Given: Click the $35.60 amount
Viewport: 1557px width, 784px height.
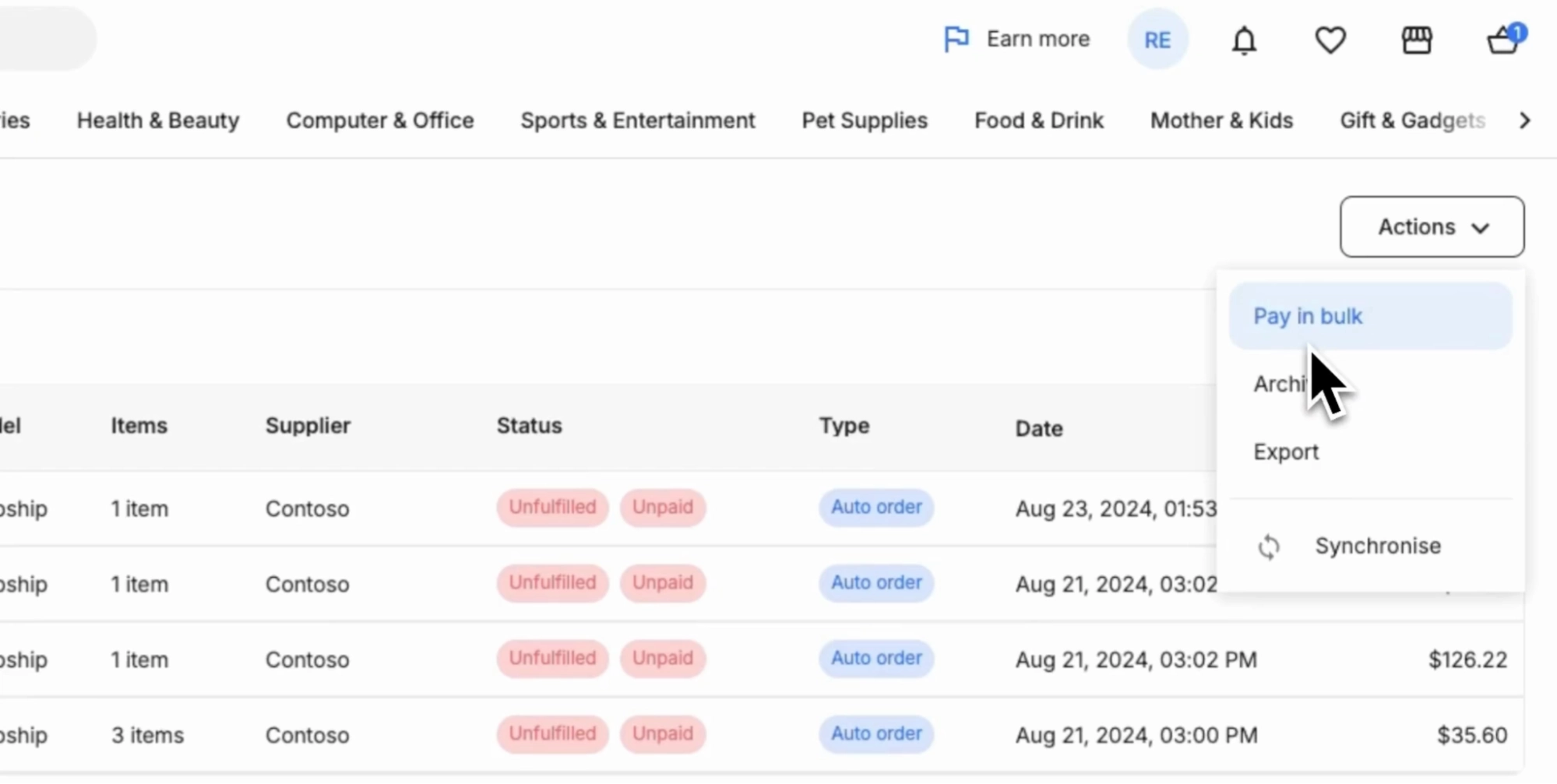Looking at the screenshot, I should [1472, 735].
